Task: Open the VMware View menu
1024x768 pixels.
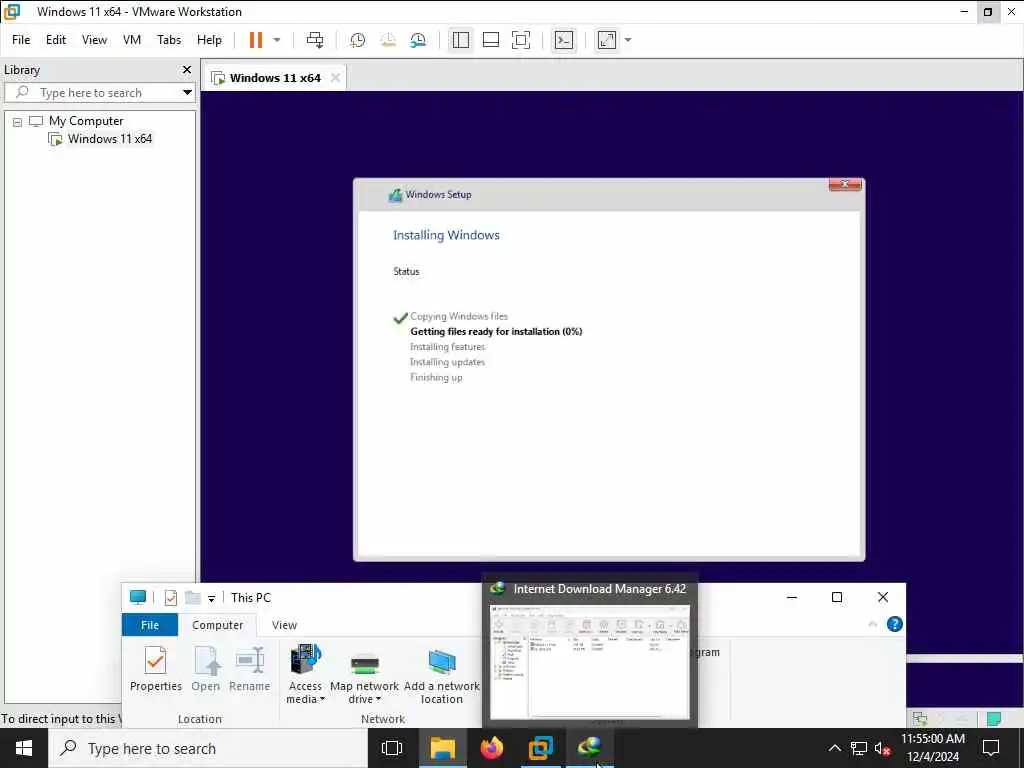Action: [x=94, y=40]
